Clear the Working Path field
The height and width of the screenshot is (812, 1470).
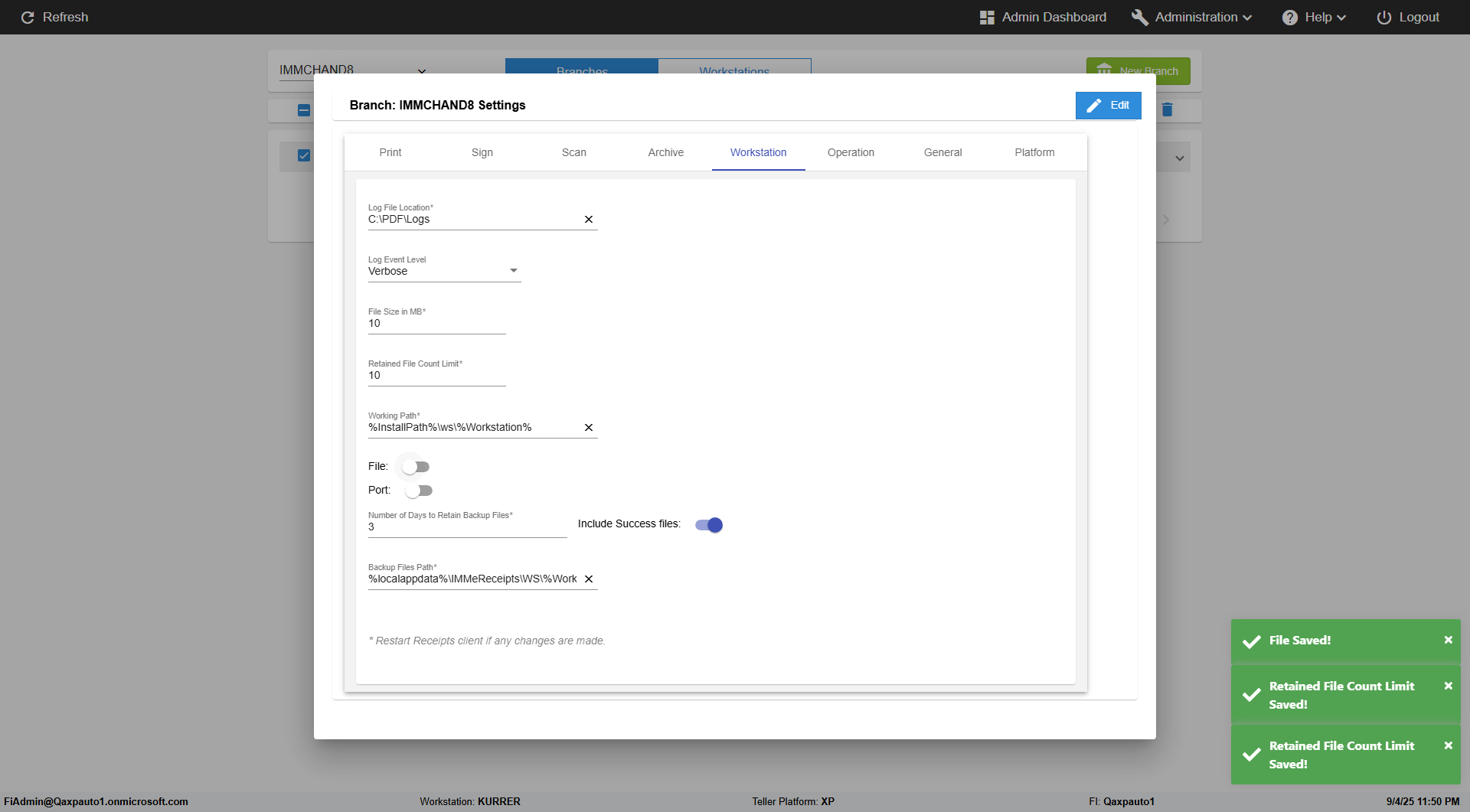click(x=589, y=428)
